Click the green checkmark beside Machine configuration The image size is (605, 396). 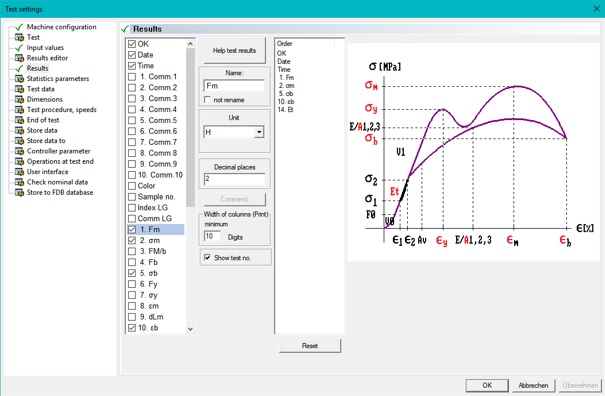19,27
